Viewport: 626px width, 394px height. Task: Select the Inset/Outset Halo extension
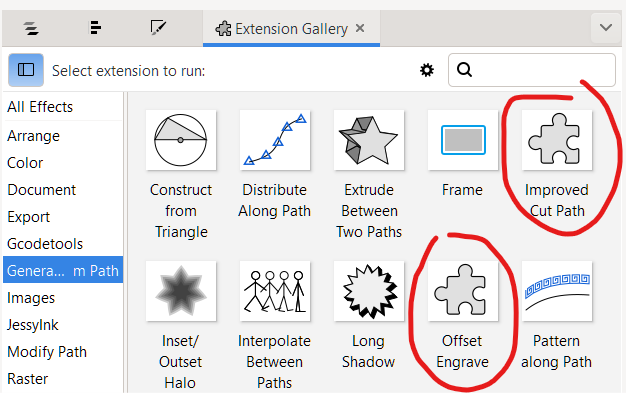pyautogui.click(x=181, y=291)
